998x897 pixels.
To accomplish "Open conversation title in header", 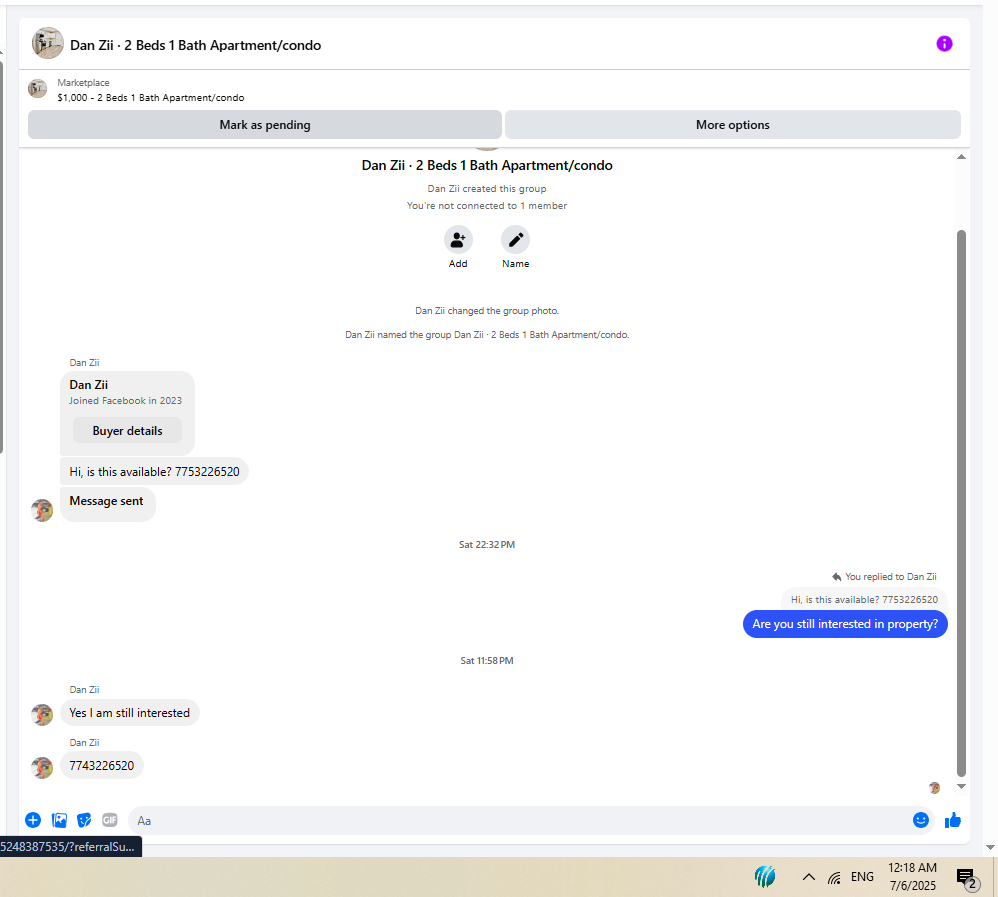I will (x=195, y=45).
